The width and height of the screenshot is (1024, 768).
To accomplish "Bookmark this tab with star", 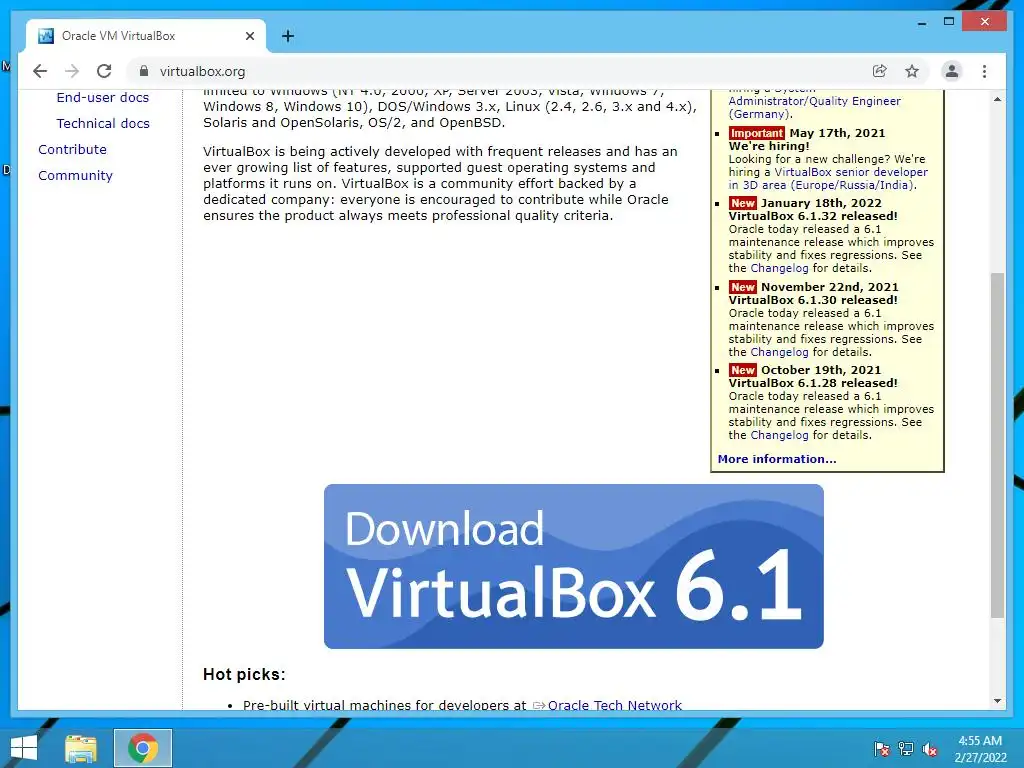I will [x=912, y=71].
